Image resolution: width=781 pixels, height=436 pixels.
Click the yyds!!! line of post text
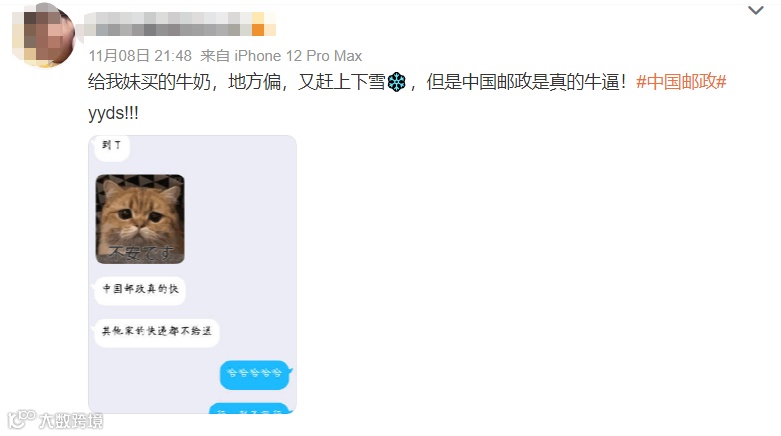[113, 113]
